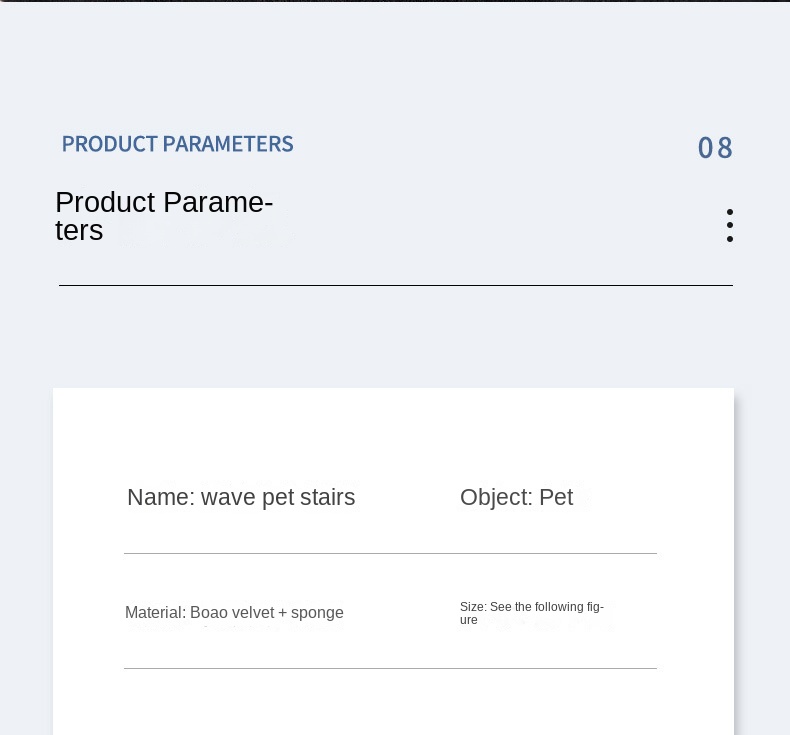Click the divider line below the Name row
This screenshot has width=790, height=735.
390,553
